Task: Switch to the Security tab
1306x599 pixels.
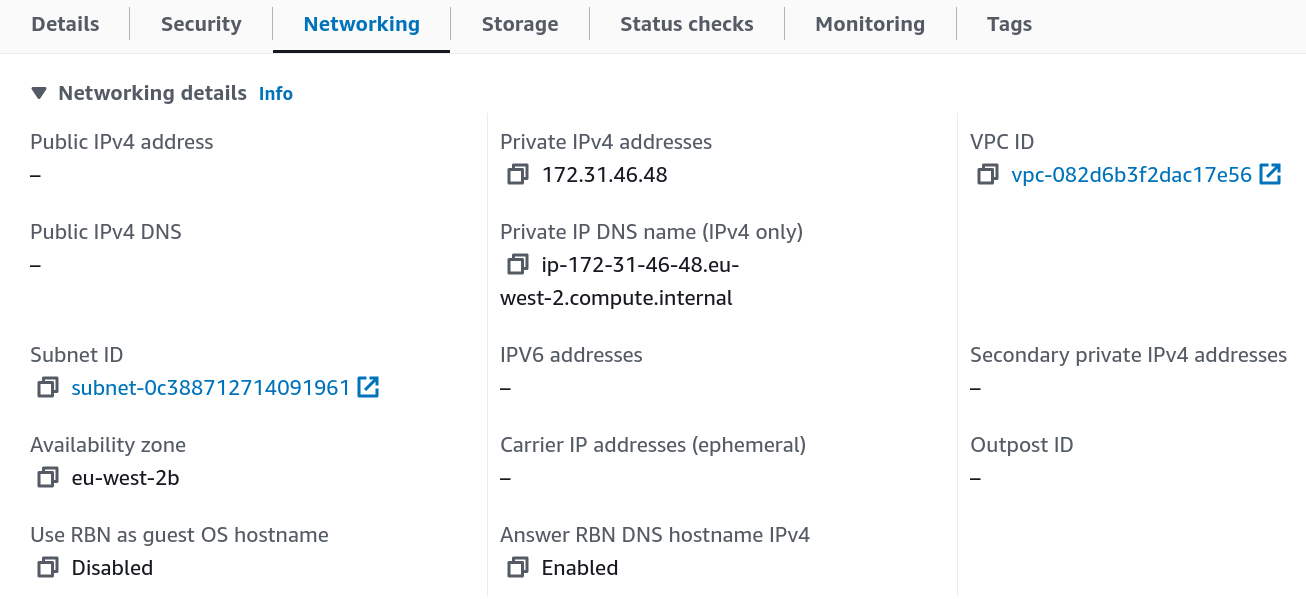Action: point(200,23)
